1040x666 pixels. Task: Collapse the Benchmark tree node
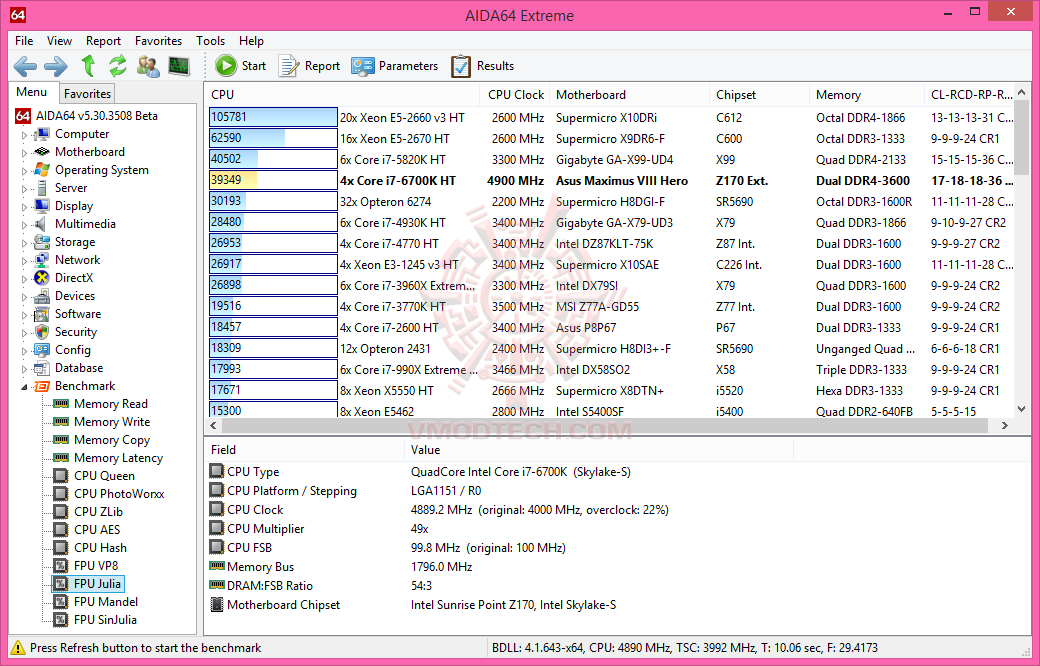click(25, 387)
